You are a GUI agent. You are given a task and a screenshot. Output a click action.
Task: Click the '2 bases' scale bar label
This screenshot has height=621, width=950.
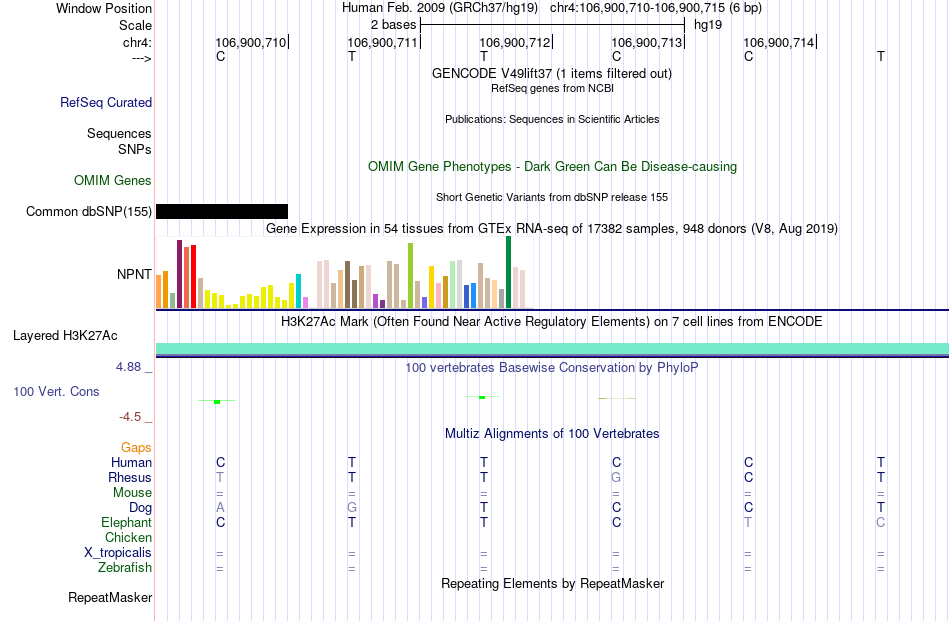tap(394, 25)
